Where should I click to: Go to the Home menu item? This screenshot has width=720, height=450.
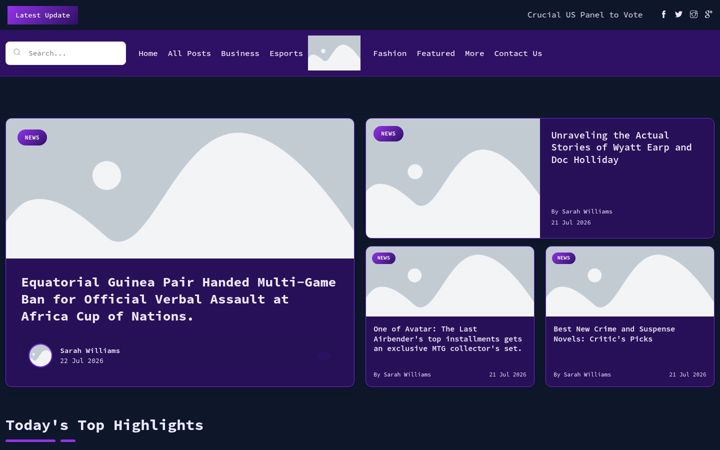click(148, 53)
